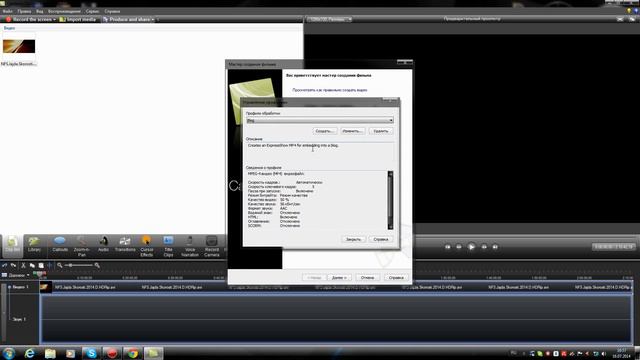Open the Правка menu
This screenshot has height=360, width=640.
click(24, 11)
